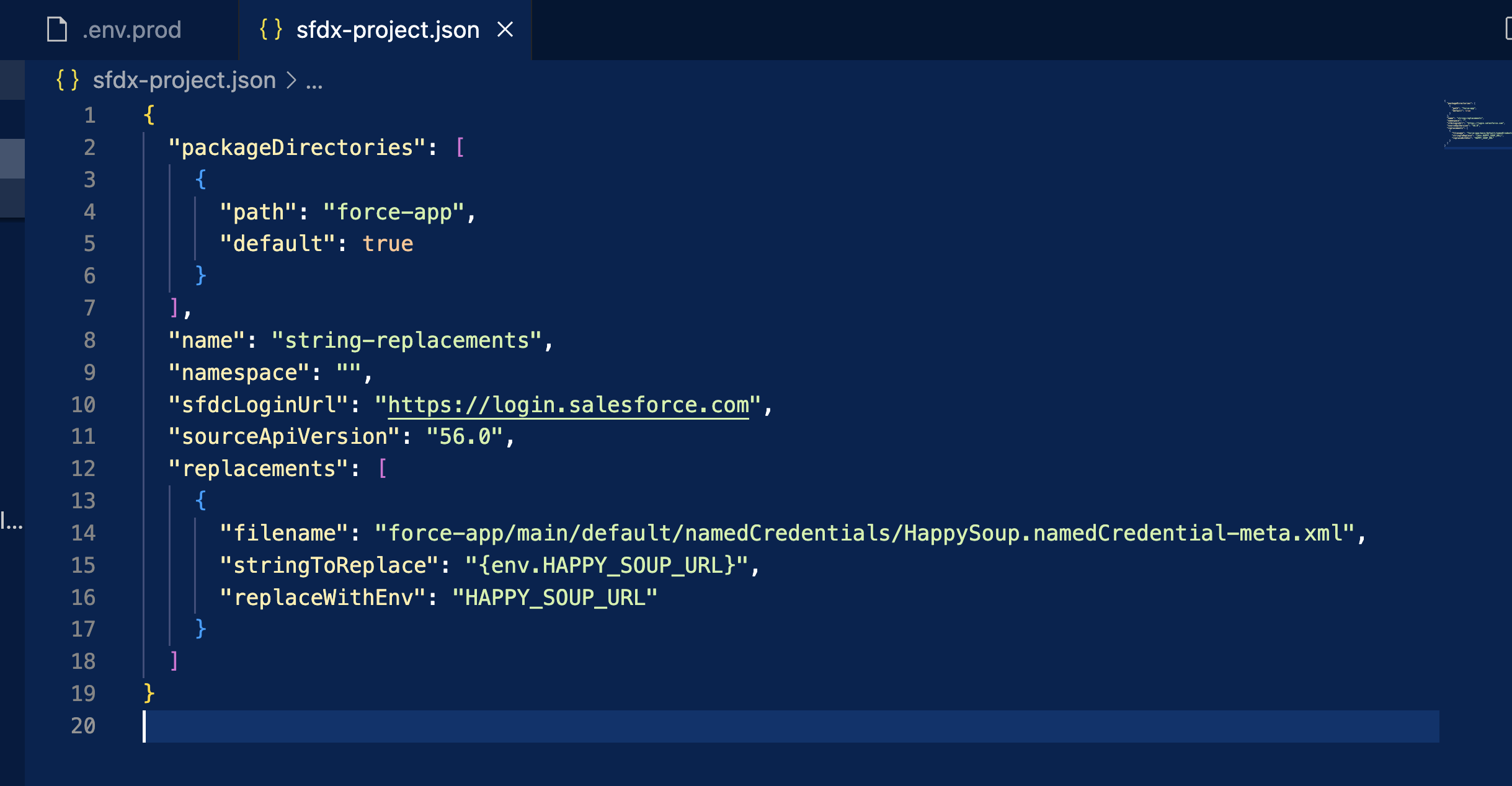Click the "name" key on line 8
This screenshot has height=786, width=1512.
point(207,340)
